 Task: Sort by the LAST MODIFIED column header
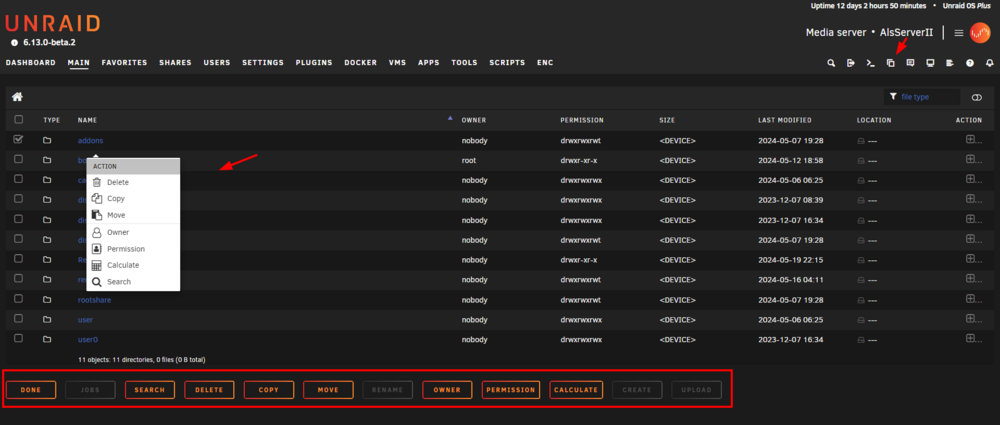click(784, 120)
